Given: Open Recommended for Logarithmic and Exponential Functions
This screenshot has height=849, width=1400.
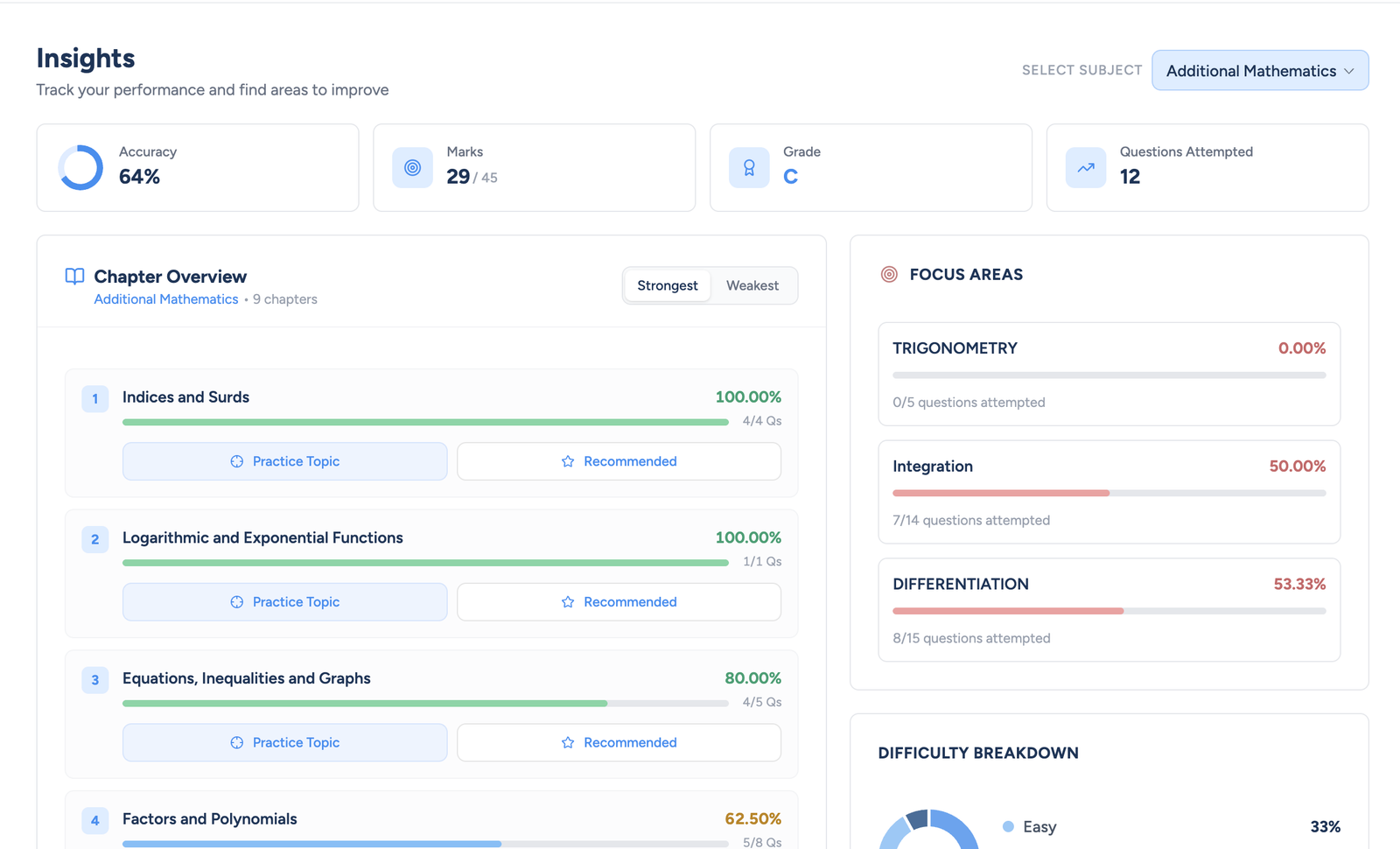Looking at the screenshot, I should 619,602.
